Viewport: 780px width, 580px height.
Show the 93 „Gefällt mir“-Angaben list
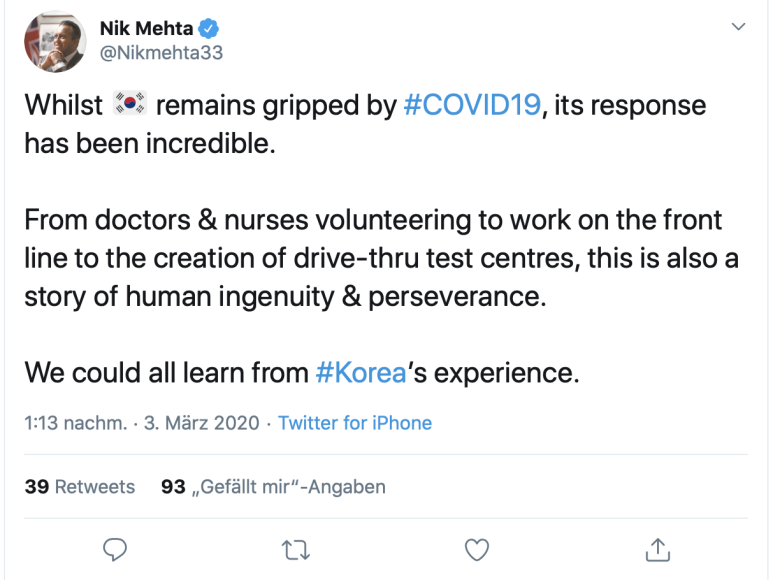coord(273,487)
